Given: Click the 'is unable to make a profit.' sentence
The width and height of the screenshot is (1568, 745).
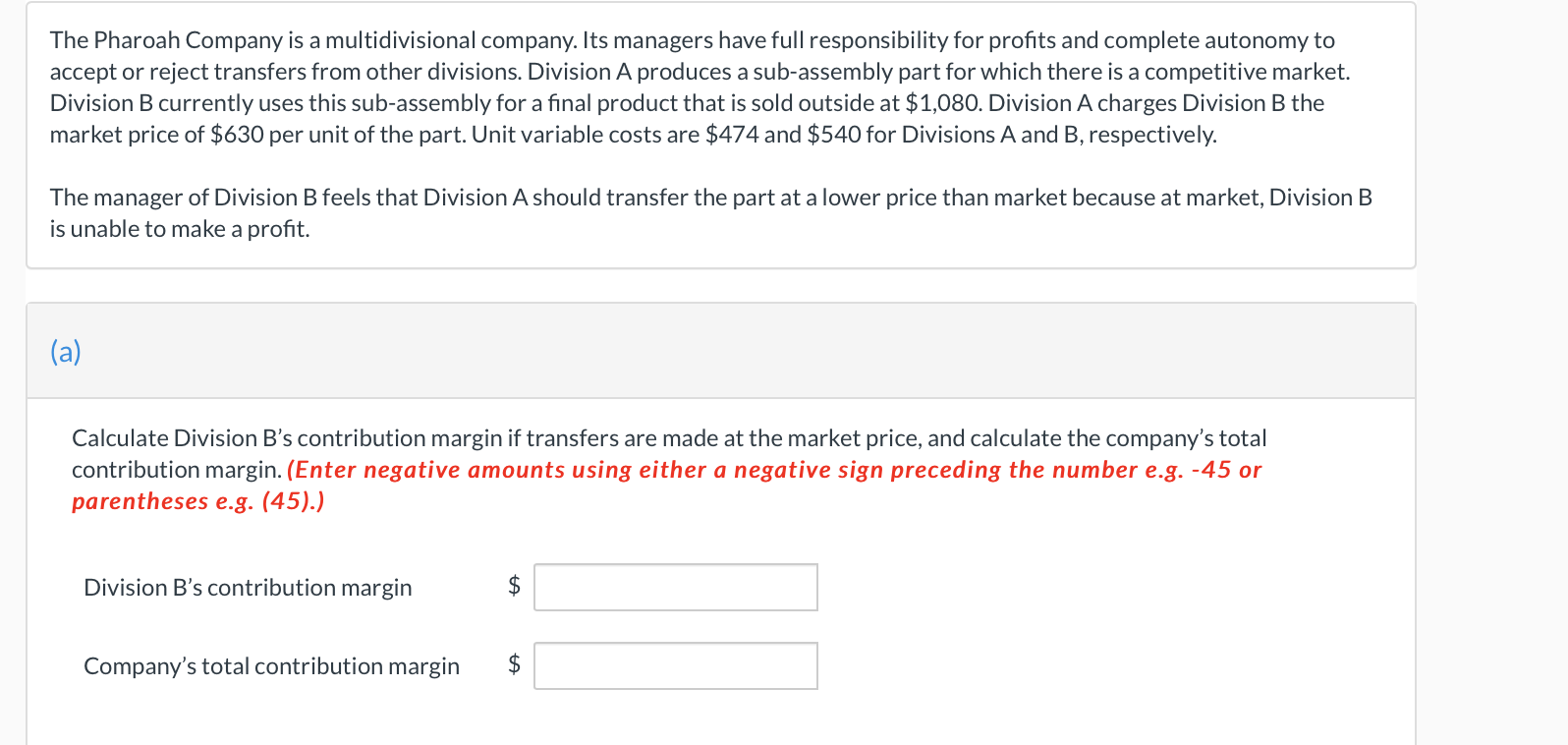Looking at the screenshot, I should (180, 229).
